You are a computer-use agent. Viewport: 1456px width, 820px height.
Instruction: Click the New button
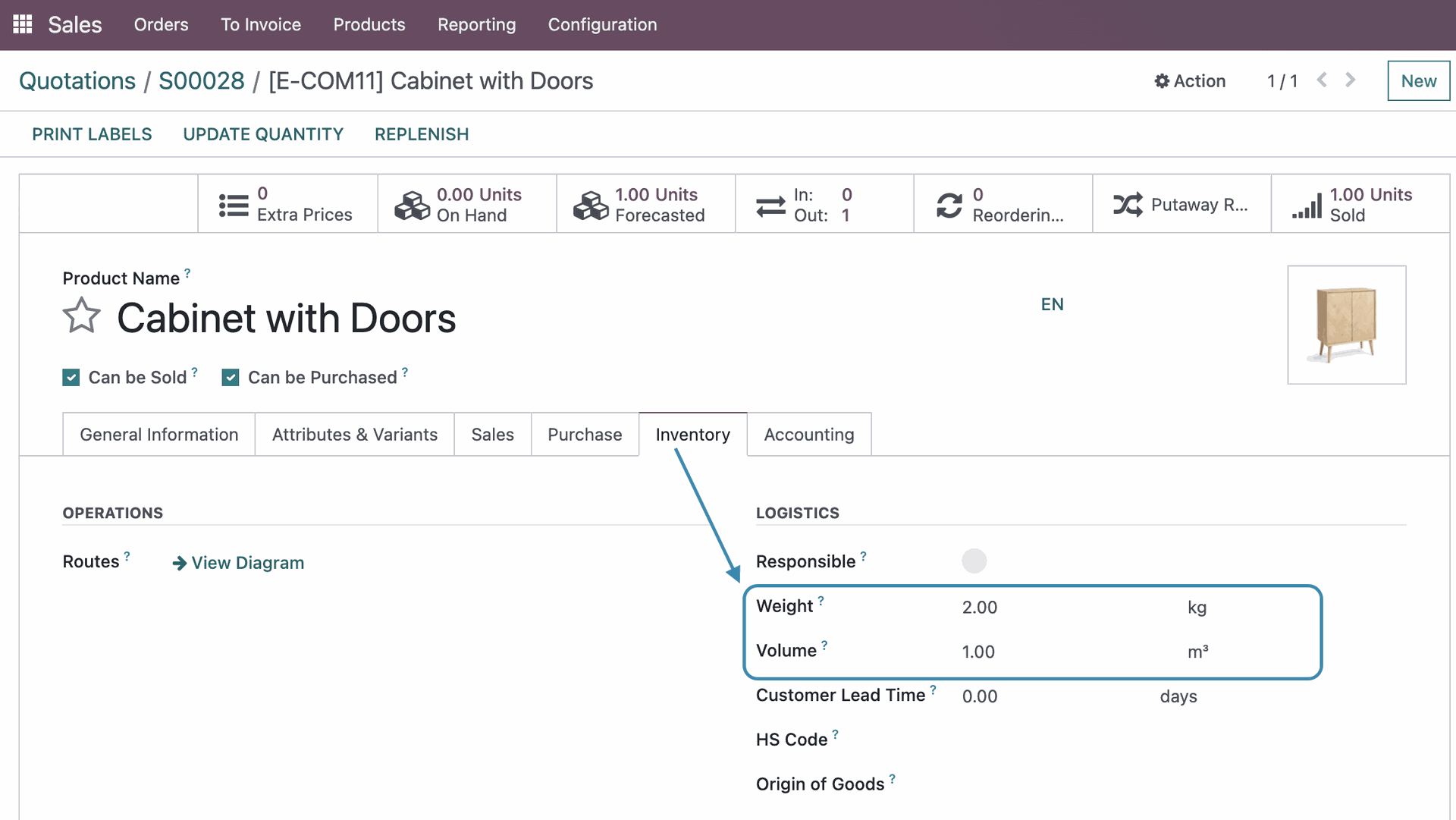point(1418,81)
